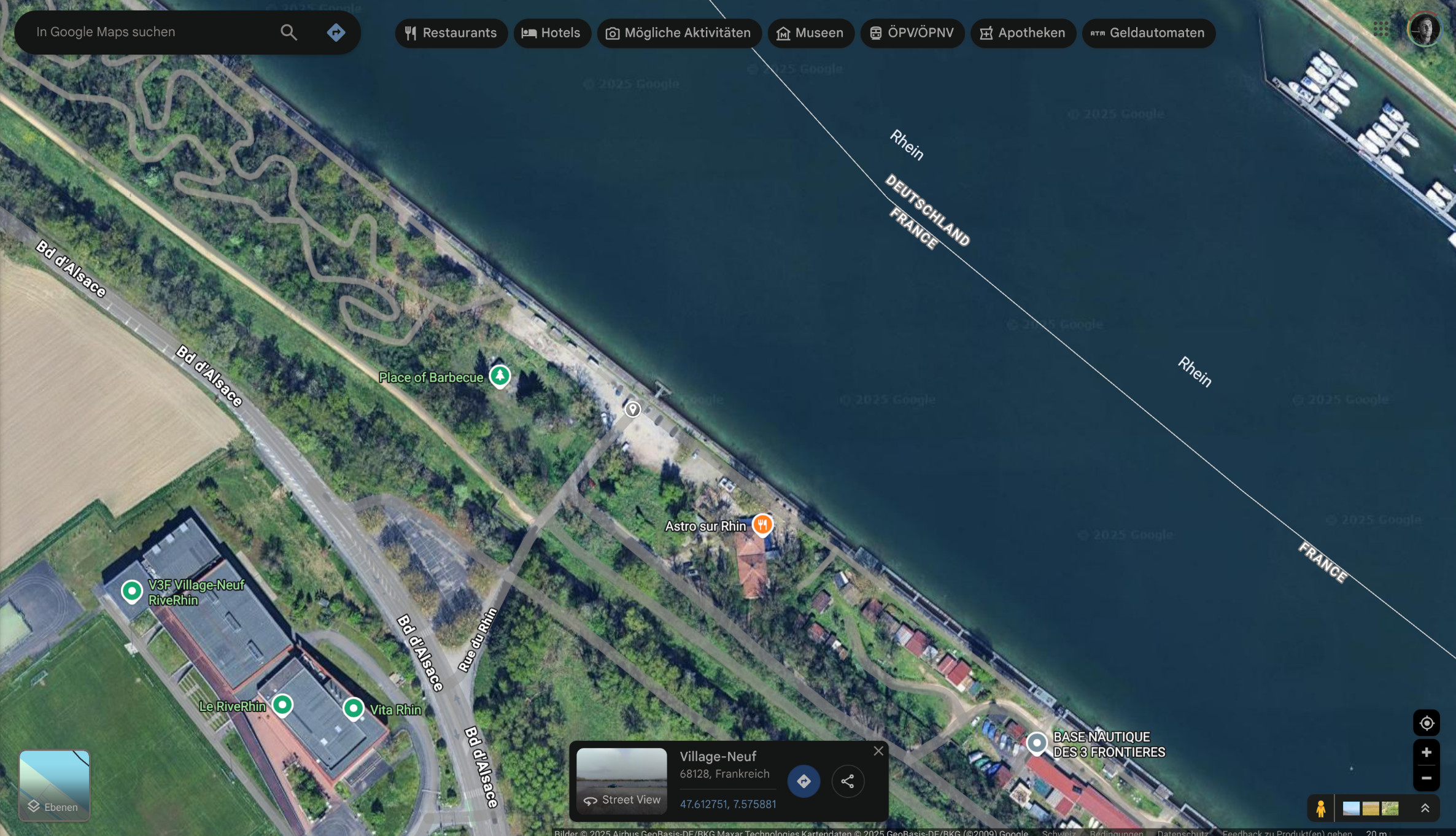Filter by Restaurants chip
This screenshot has width=1456, height=836.
(x=451, y=33)
